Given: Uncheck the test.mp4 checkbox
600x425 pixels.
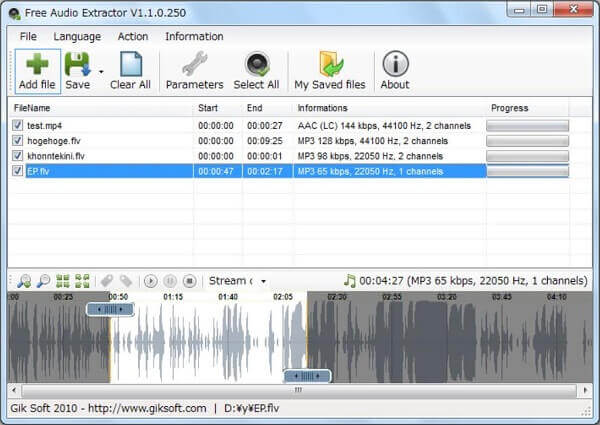Looking at the screenshot, I should 17,125.
